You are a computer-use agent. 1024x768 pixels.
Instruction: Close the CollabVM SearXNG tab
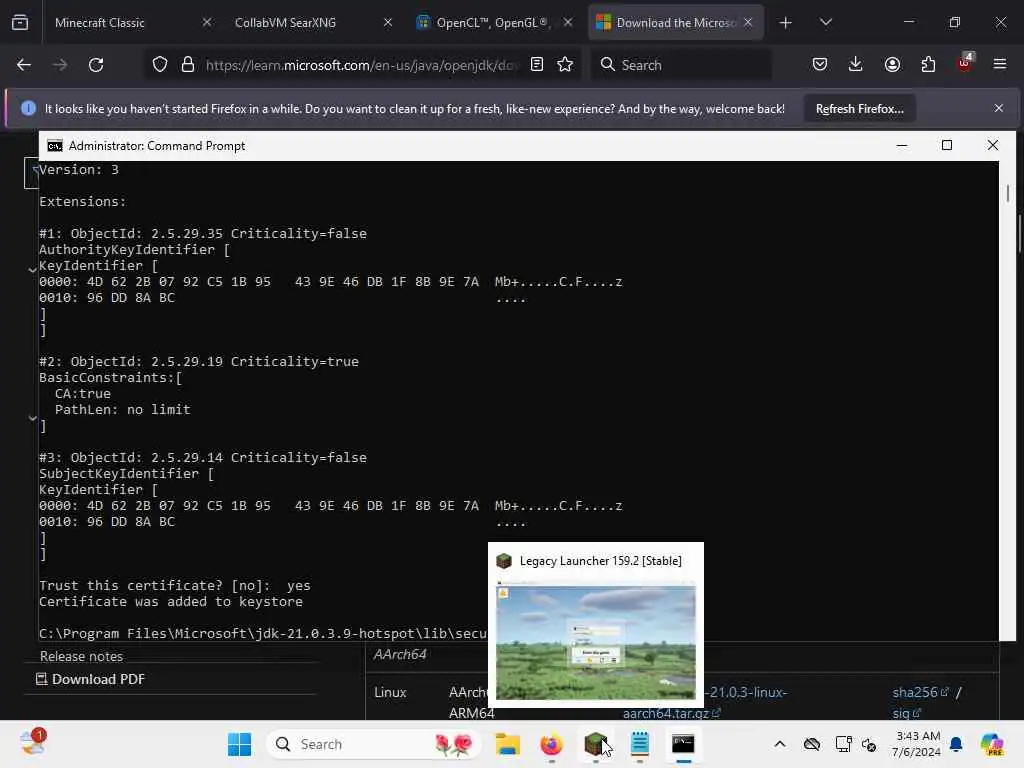[387, 22]
